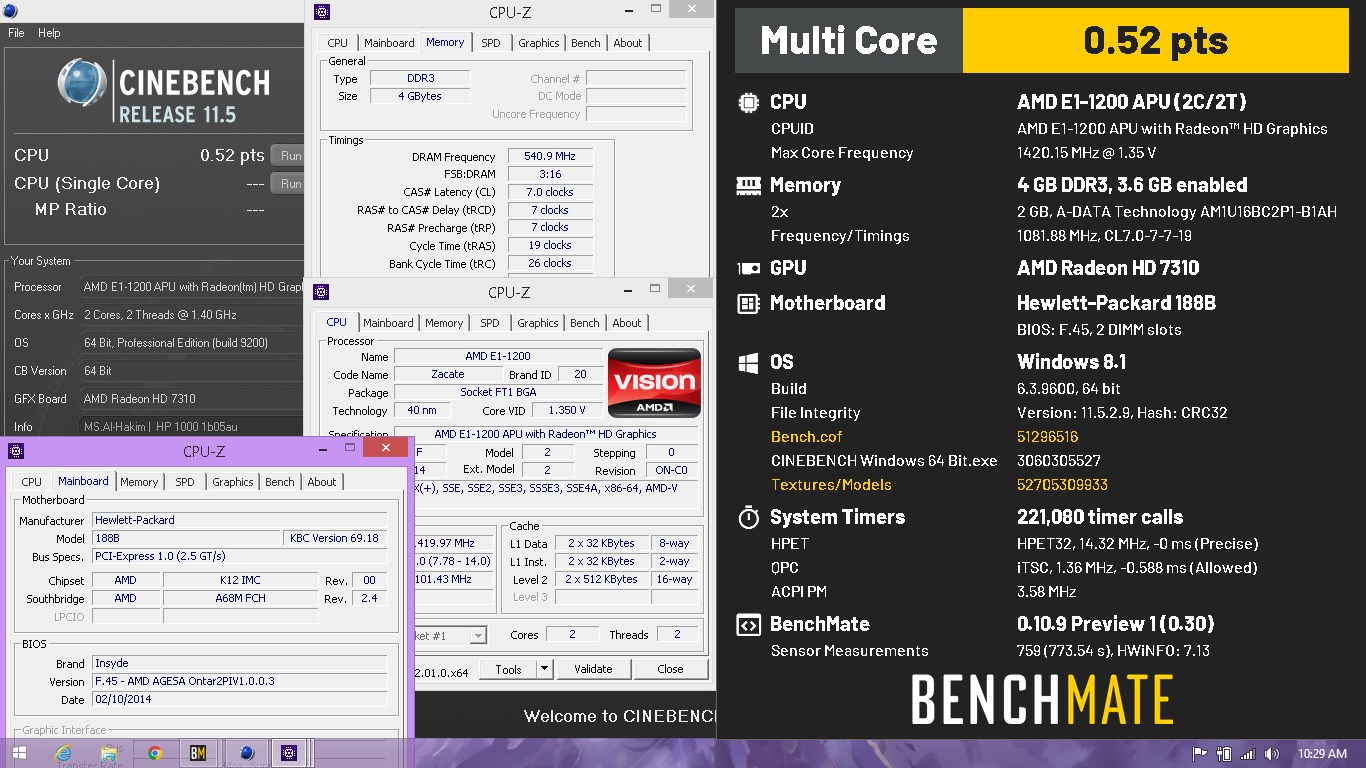Click CPU-Z chip icon of purple Mainboard window
This screenshot has height=768, width=1366.
(15, 451)
